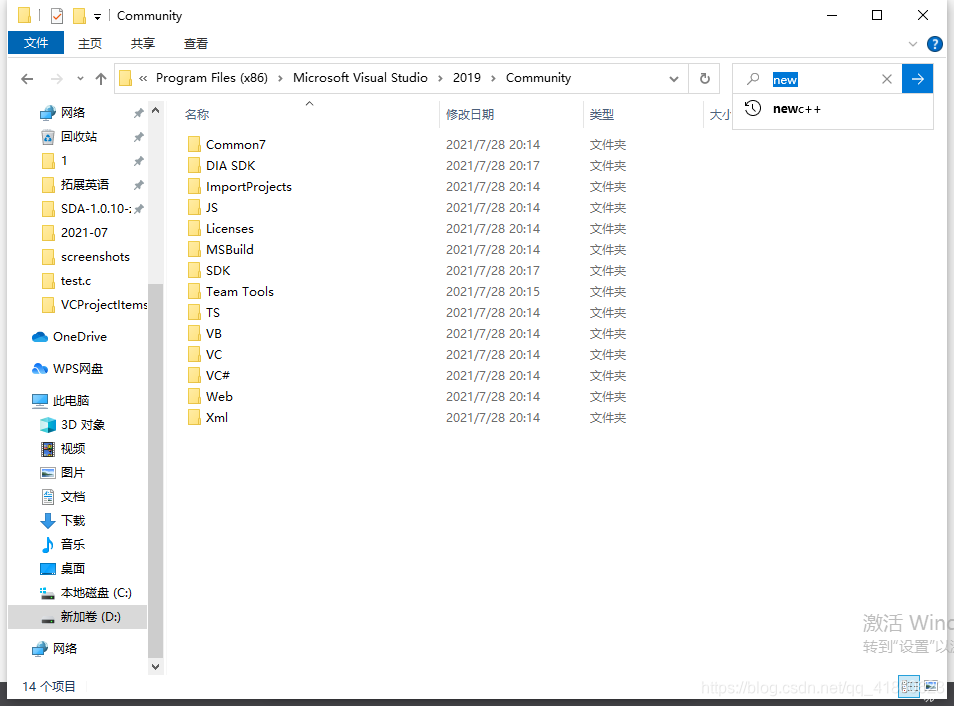Viewport: 954px width, 706px height.
Task: Open the 查看 ribbon tab
Action: (x=196, y=43)
